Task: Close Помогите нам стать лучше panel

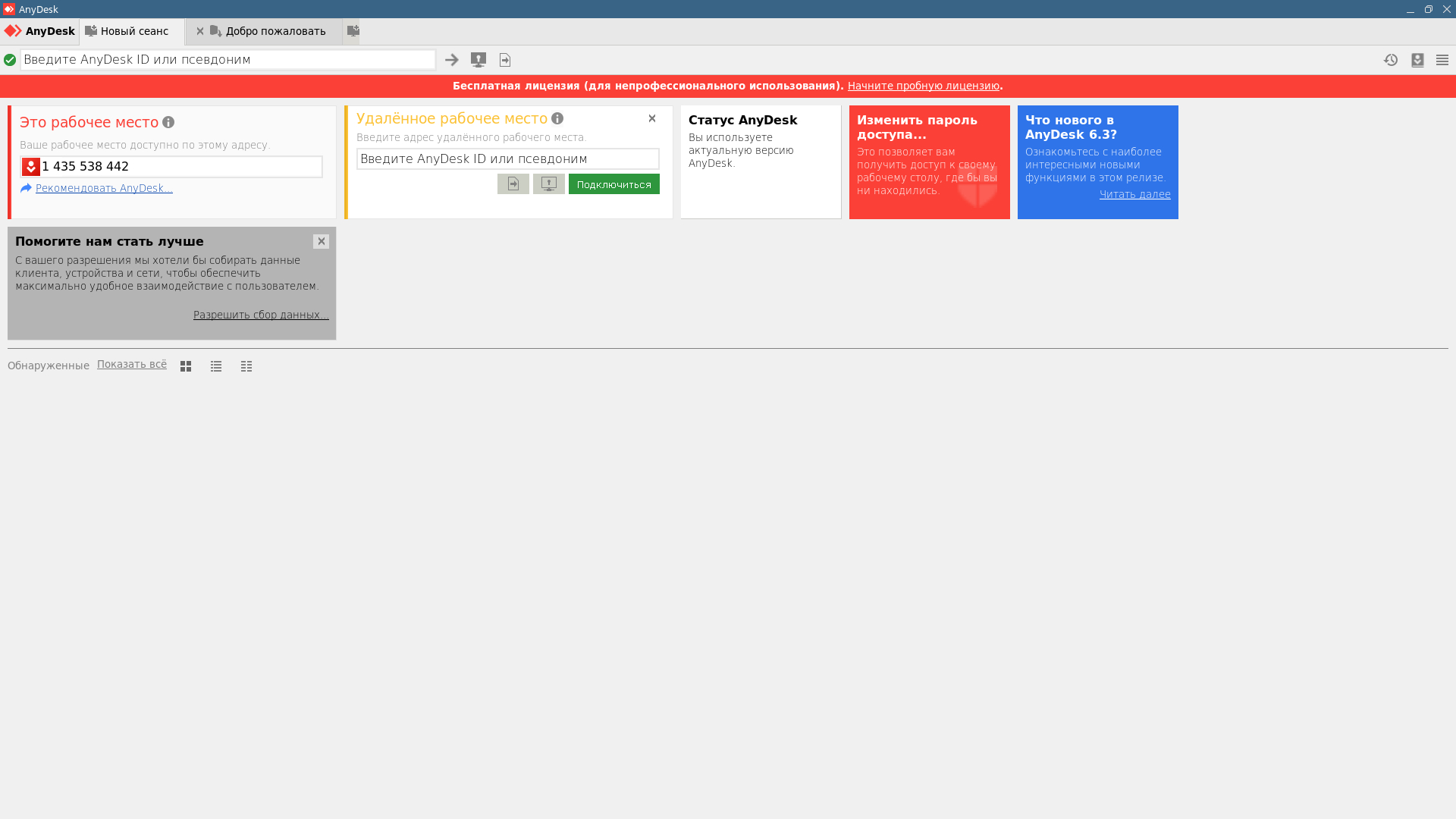Action: 322,242
